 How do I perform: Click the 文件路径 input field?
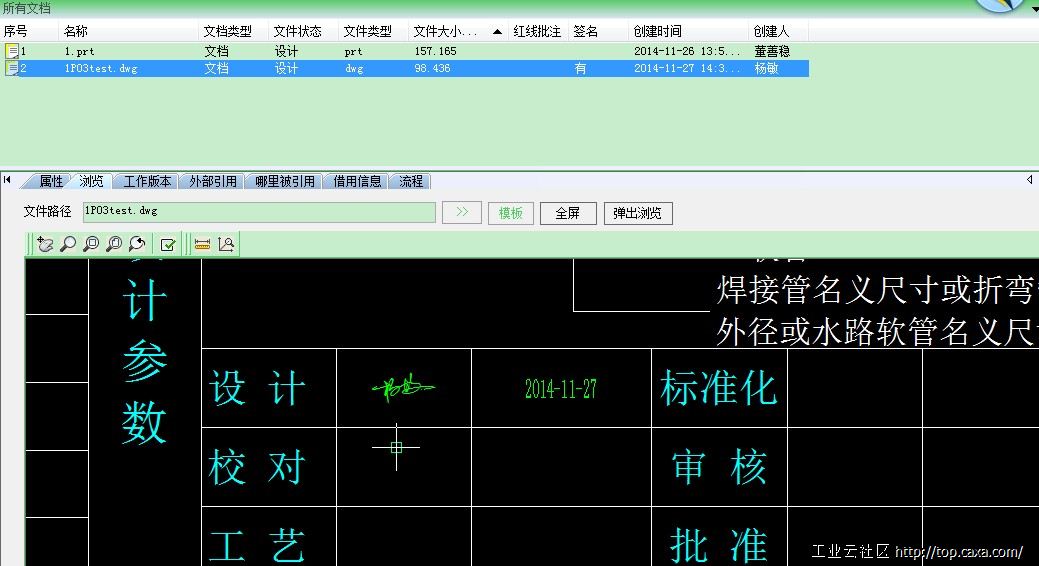pyautogui.click(x=259, y=212)
